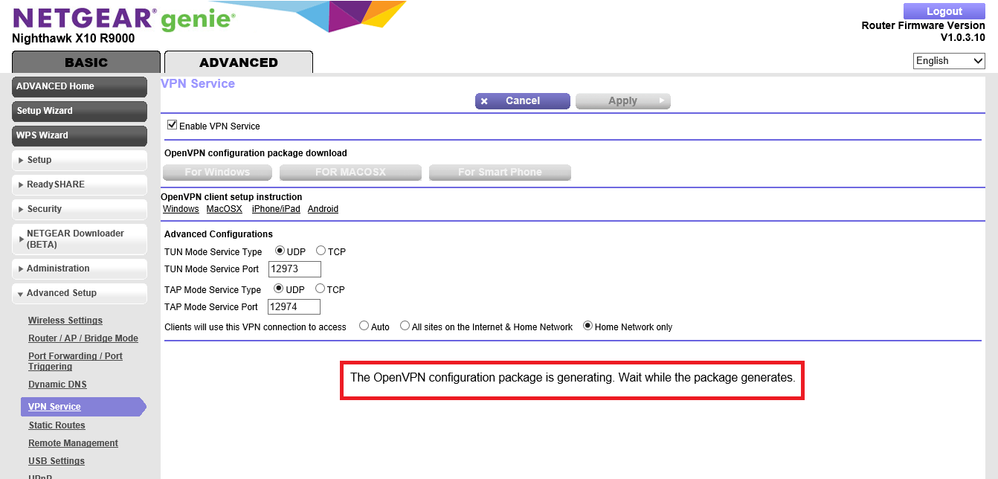Expand the Administration section
This screenshot has height=479, width=998.
[x=80, y=268]
